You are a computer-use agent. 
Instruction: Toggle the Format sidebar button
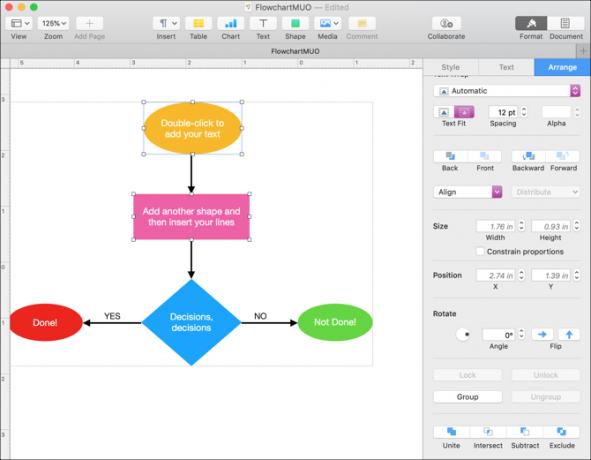(531, 23)
